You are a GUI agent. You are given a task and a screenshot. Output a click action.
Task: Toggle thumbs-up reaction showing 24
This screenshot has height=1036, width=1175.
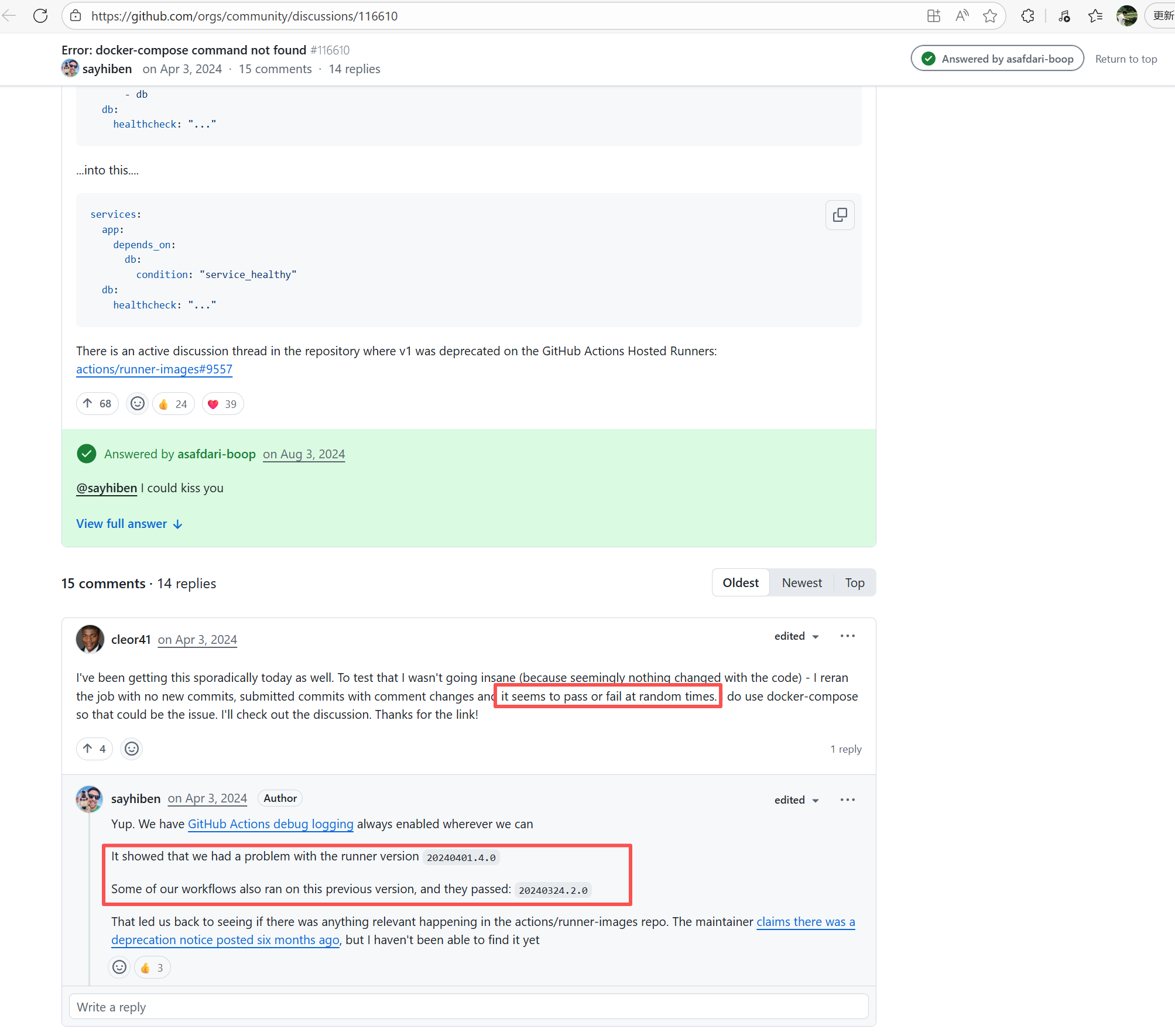(173, 404)
